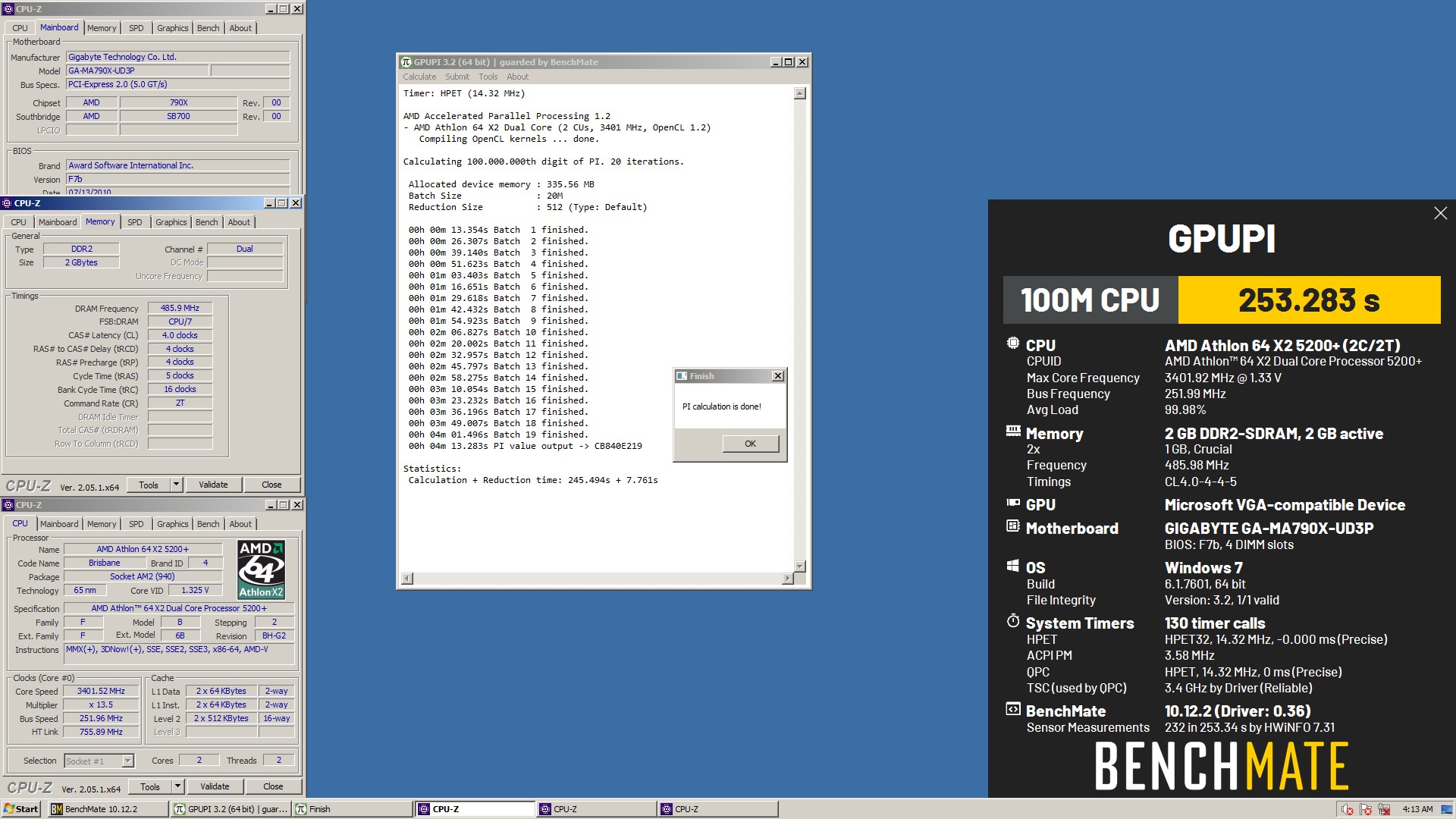This screenshot has height=819, width=1456.
Task: Click the CPU-Z icon in middle window title
Action: pyautogui.click(x=7, y=203)
